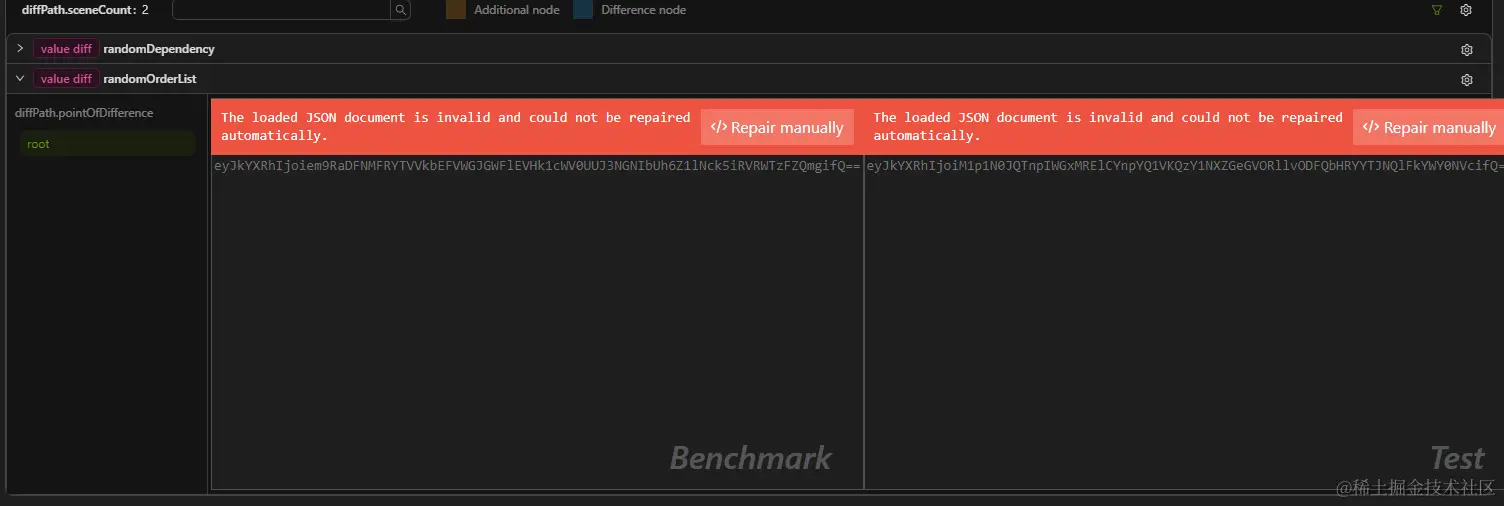1504x506 pixels.
Task: Click the diffPath.pointOfDifference heading
Action: (x=84, y=113)
